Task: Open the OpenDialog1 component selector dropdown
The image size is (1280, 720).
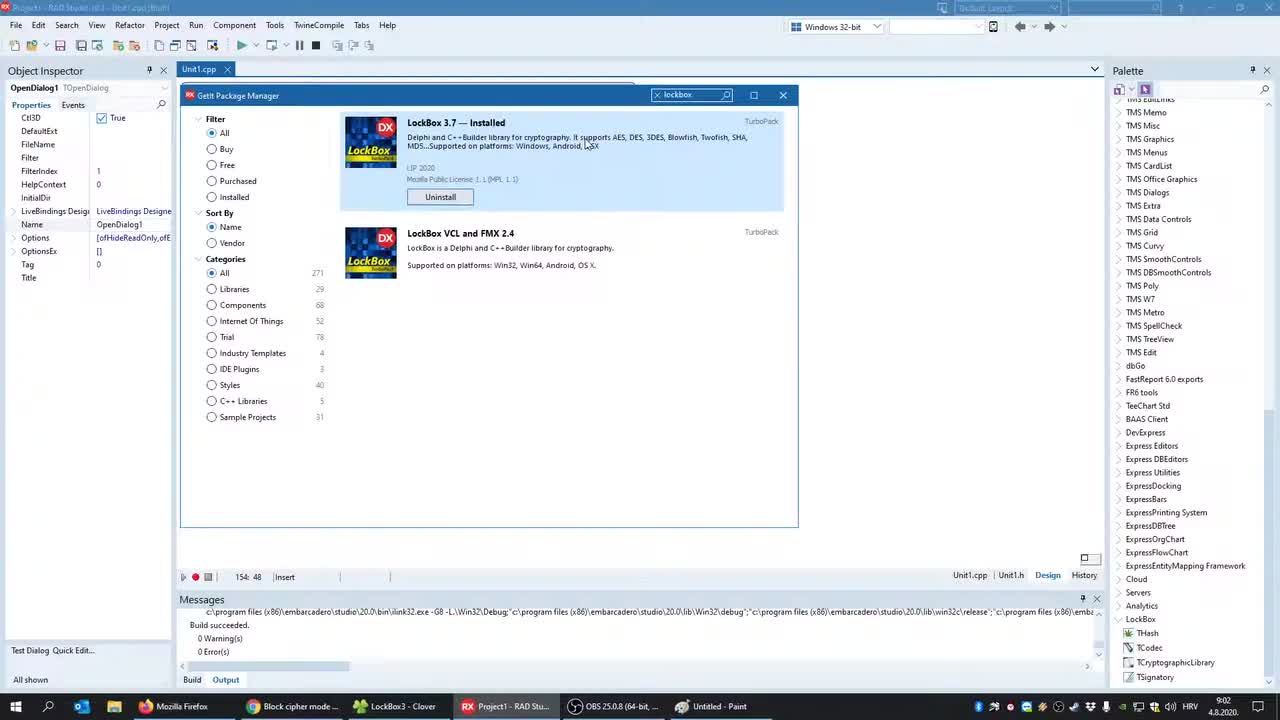Action: (x=164, y=88)
